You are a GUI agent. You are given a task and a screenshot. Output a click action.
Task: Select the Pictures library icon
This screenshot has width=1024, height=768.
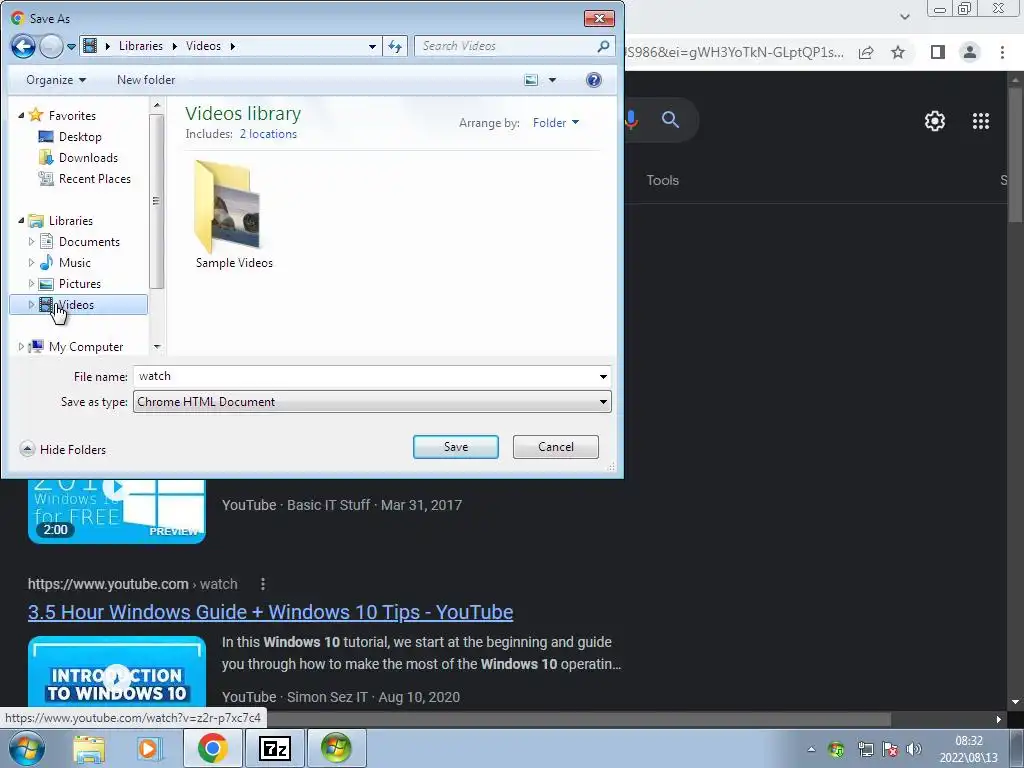pyautogui.click(x=46, y=283)
